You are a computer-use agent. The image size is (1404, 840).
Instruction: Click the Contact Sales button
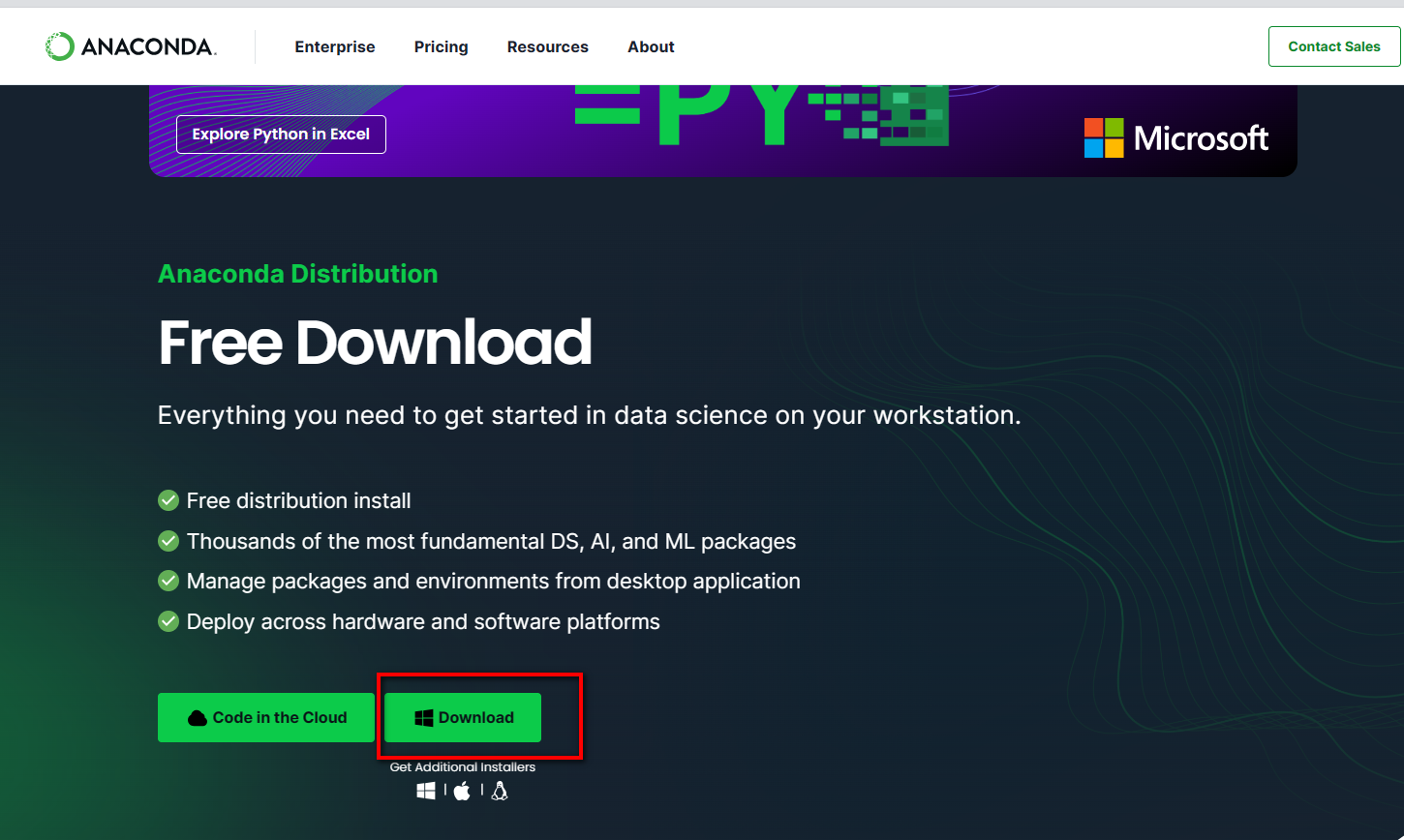point(1334,46)
